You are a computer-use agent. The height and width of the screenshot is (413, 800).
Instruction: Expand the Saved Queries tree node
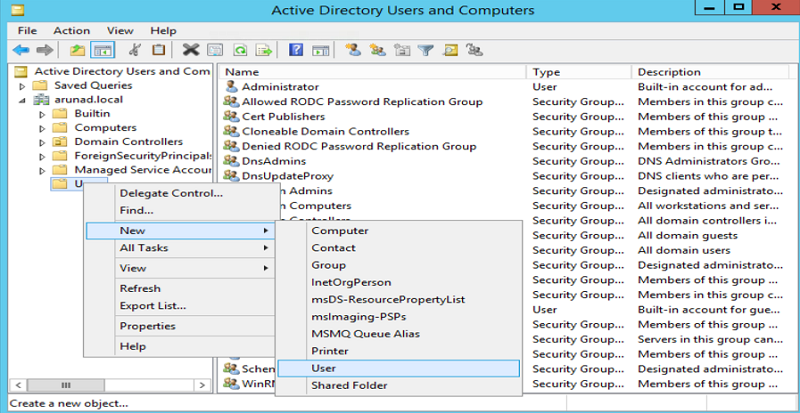(22, 86)
